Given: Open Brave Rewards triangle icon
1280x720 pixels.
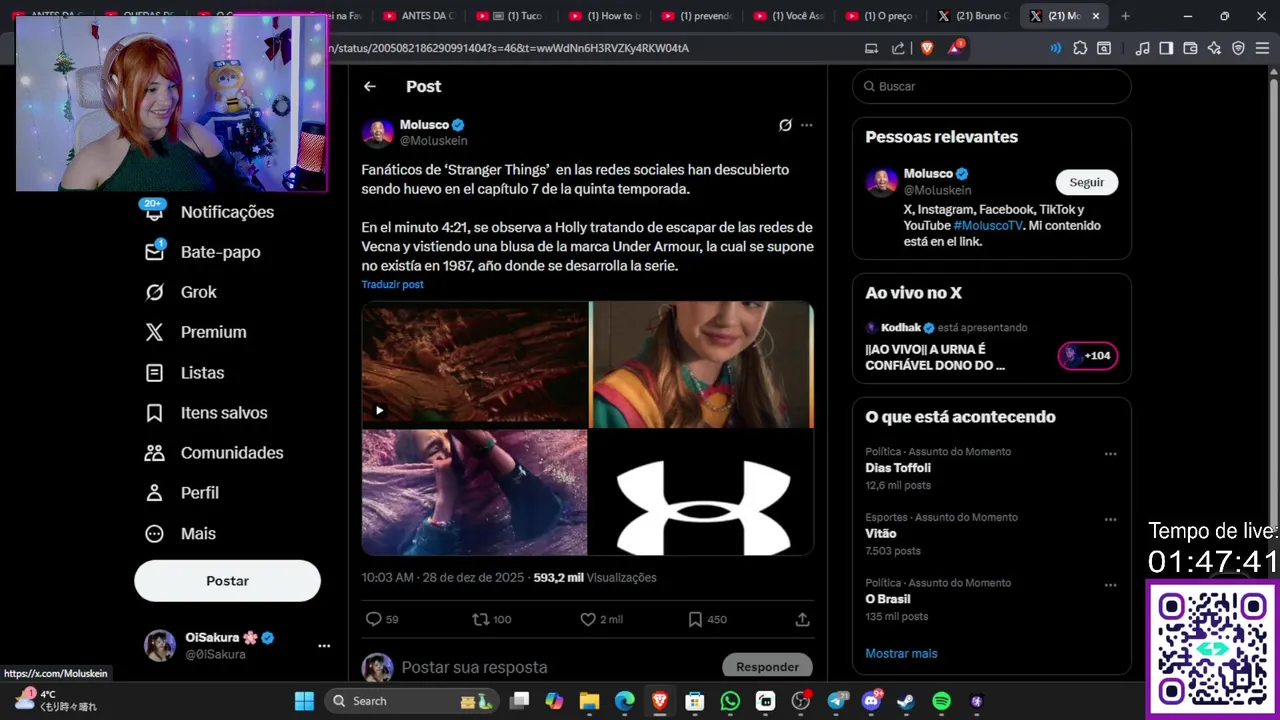Looking at the screenshot, I should pyautogui.click(x=955, y=48).
